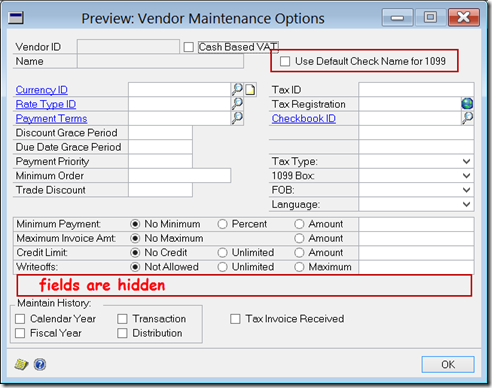Click the Writeoffs maximum amount field
Image resolution: width=492 pixels, height=388 pixels.
[x=416, y=267]
